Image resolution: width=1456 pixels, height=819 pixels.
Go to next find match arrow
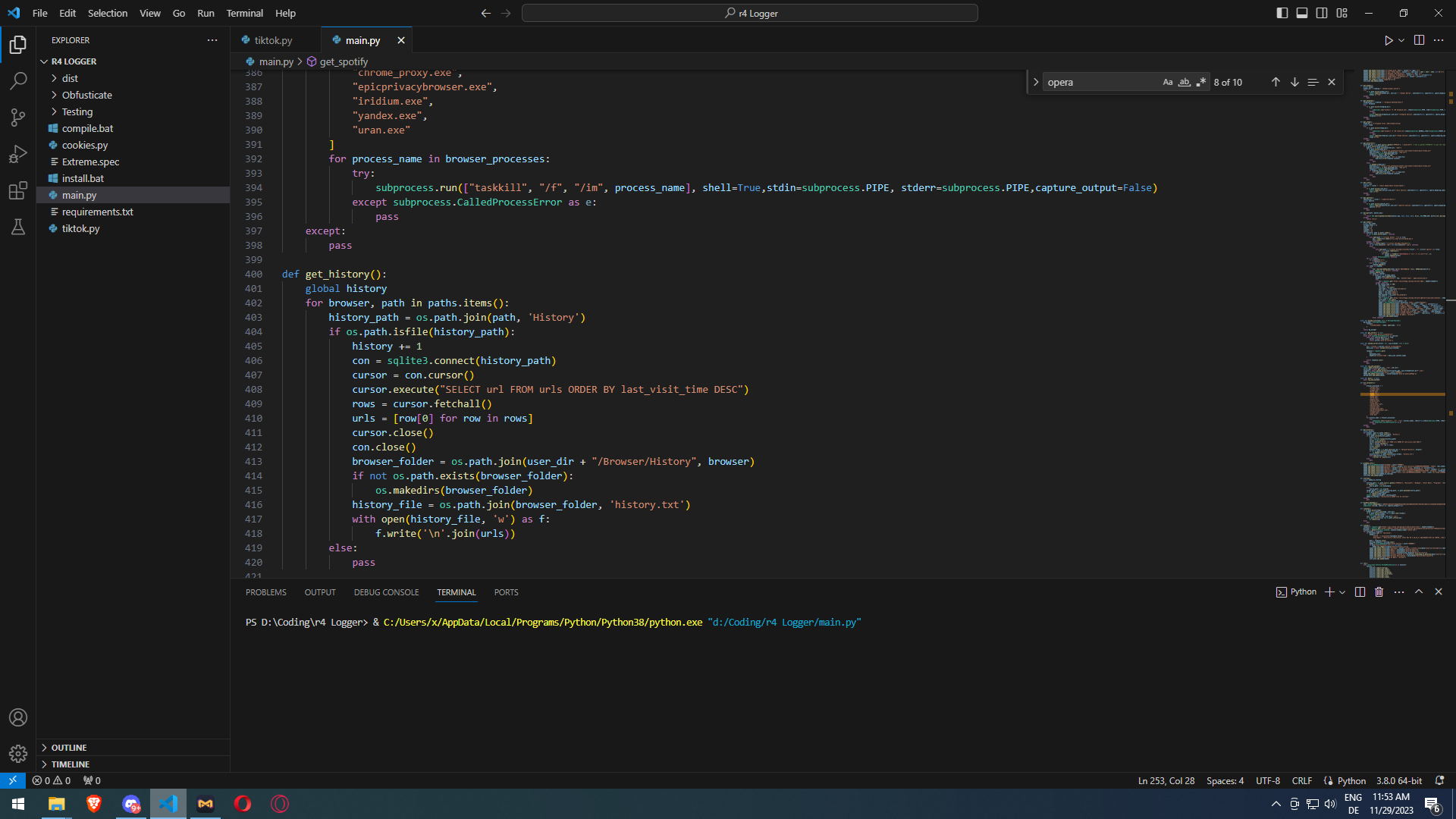pyautogui.click(x=1294, y=82)
